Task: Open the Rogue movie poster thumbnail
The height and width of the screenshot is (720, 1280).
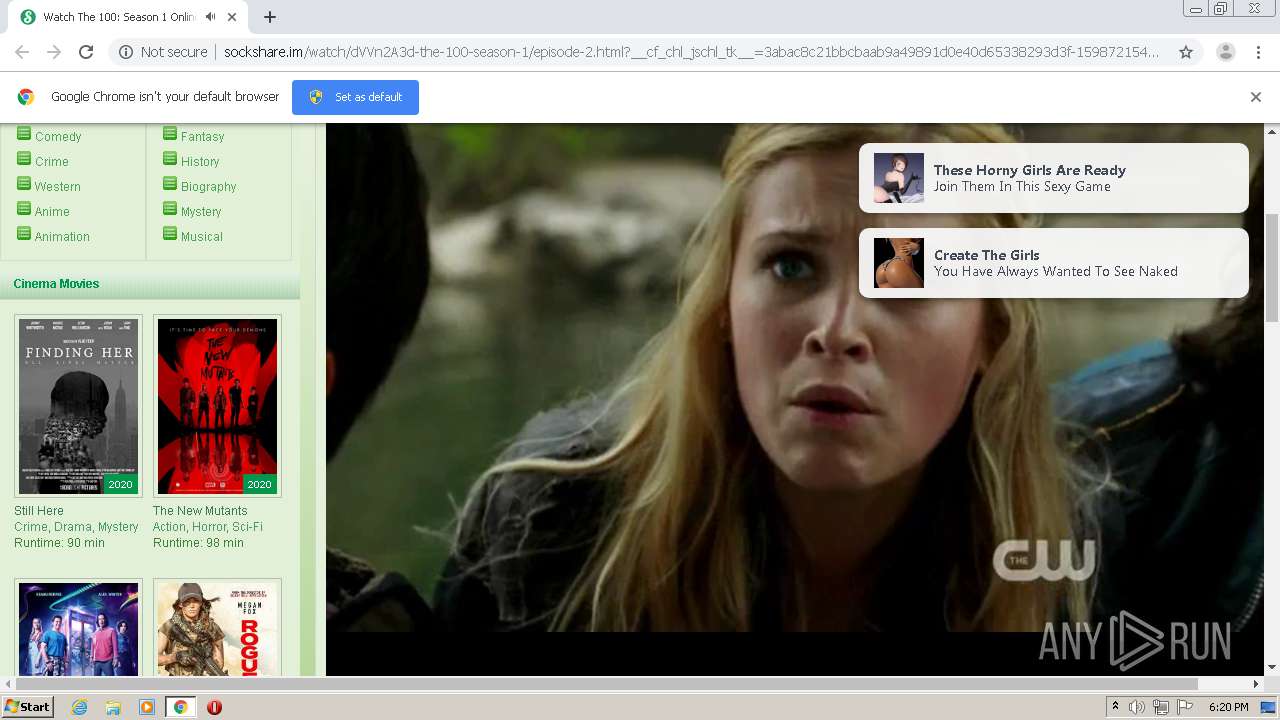Action: click(x=218, y=628)
